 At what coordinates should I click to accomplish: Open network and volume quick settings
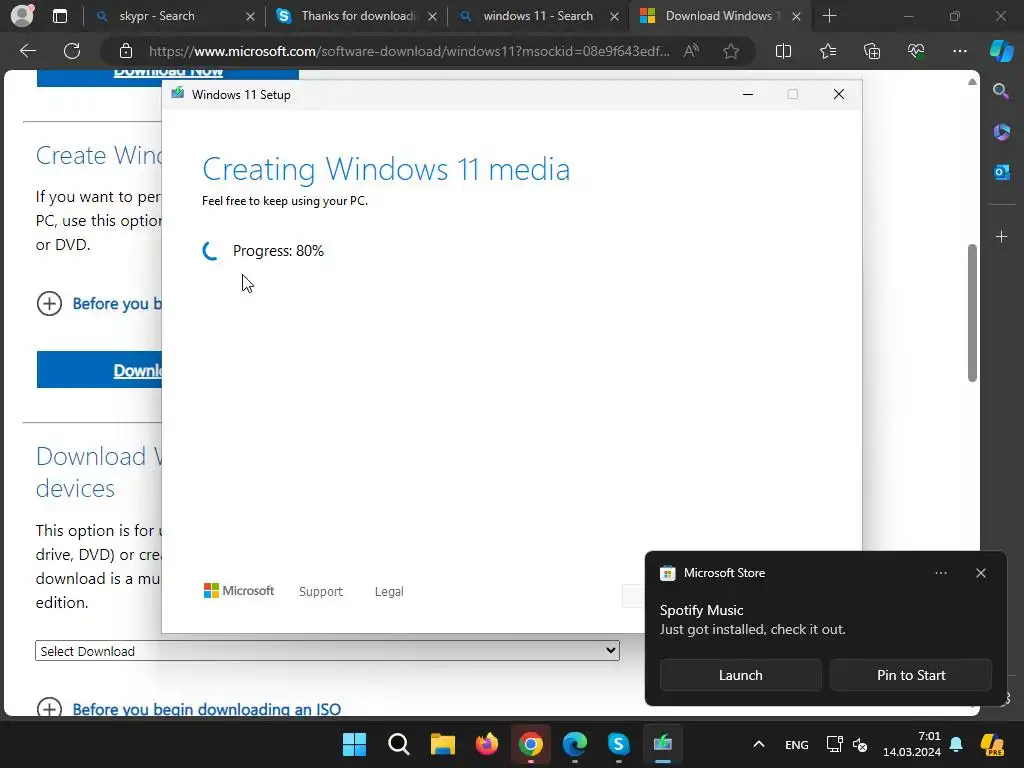click(x=846, y=744)
